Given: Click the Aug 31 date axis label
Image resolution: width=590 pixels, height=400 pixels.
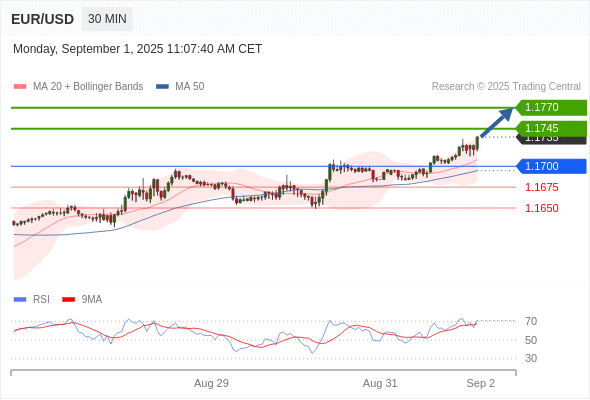Looking at the screenshot, I should coord(380,383).
